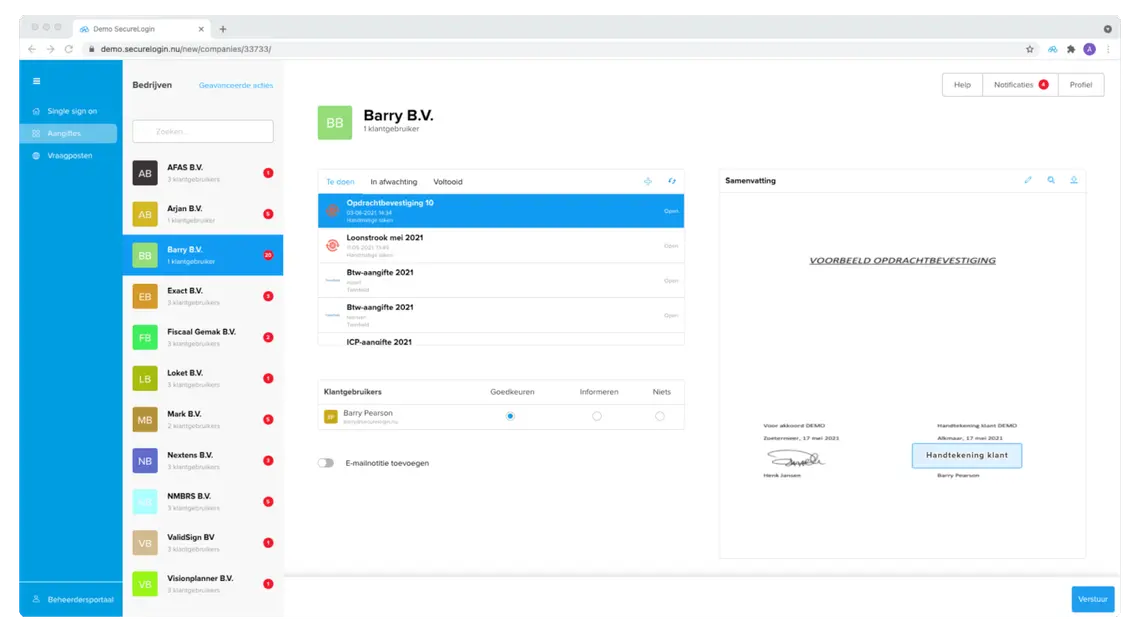Click the Zoeken company search field
This screenshot has width=1140, height=641.
point(203,131)
